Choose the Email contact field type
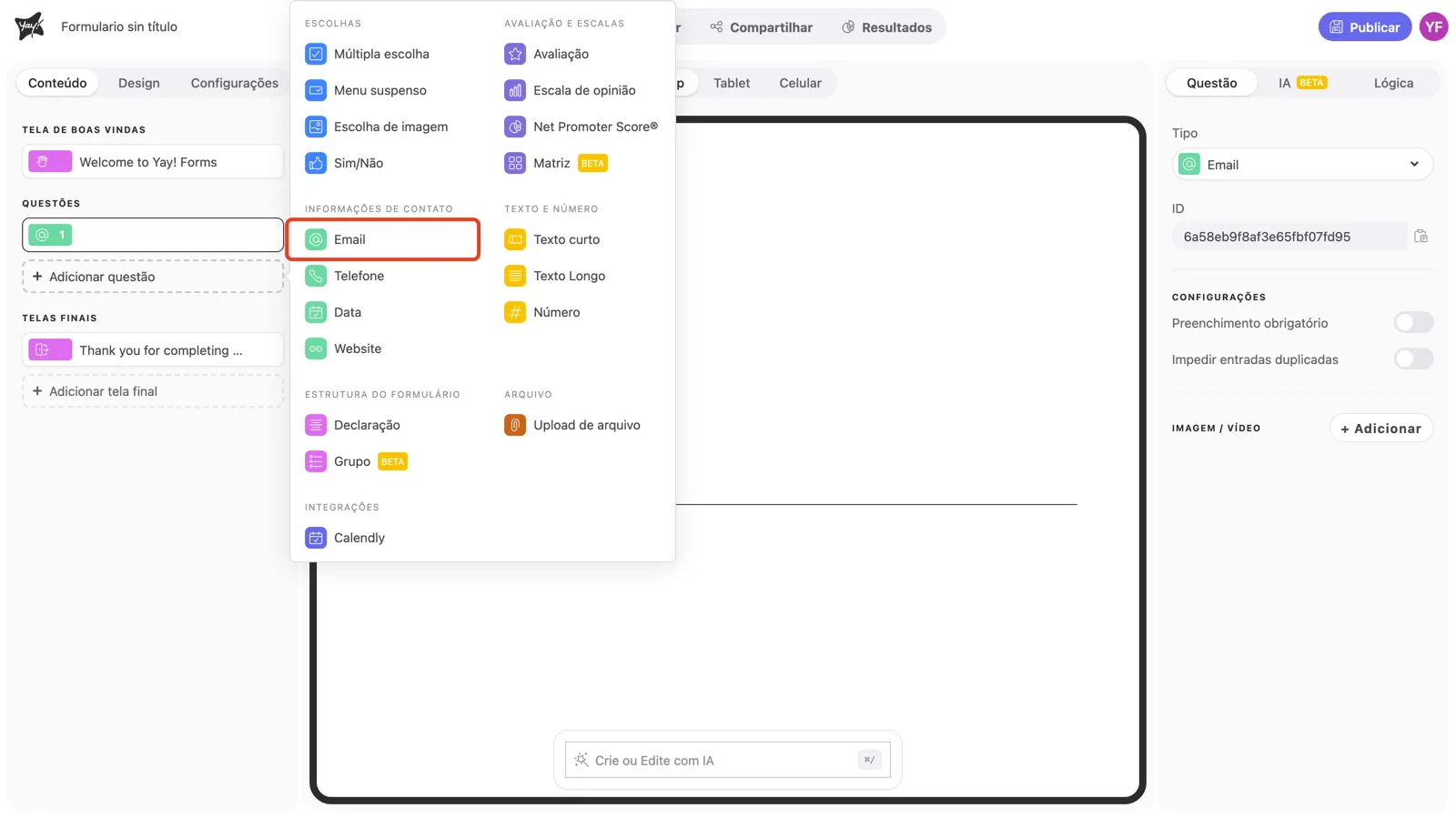 pyautogui.click(x=383, y=239)
